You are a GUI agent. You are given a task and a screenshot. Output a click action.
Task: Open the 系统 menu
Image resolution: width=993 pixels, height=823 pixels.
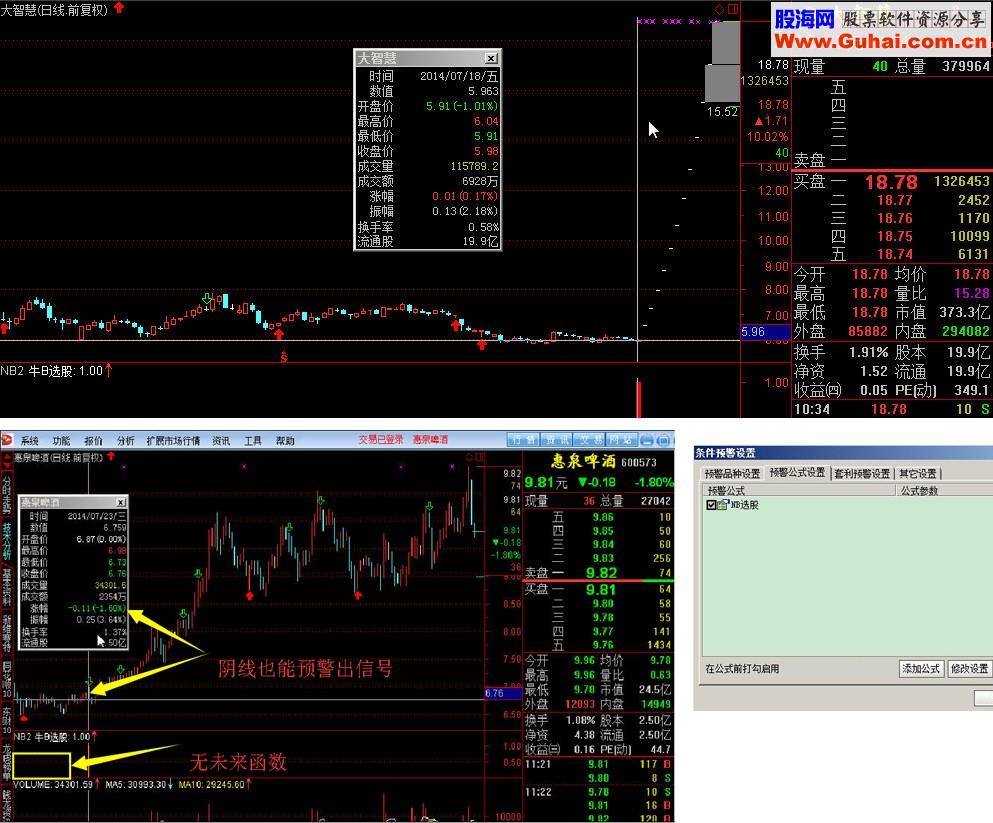click(29, 441)
